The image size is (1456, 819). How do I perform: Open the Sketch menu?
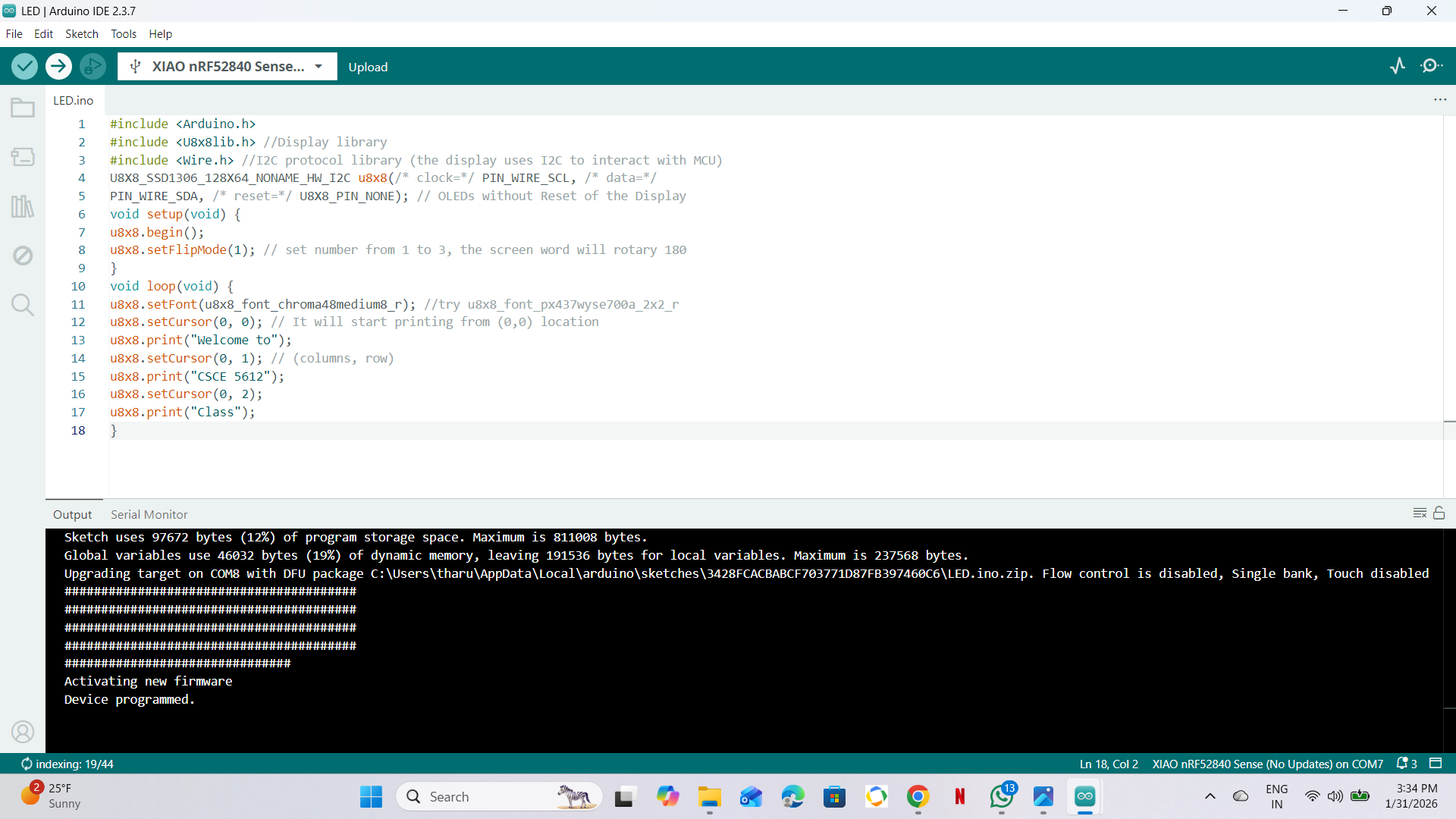[82, 34]
